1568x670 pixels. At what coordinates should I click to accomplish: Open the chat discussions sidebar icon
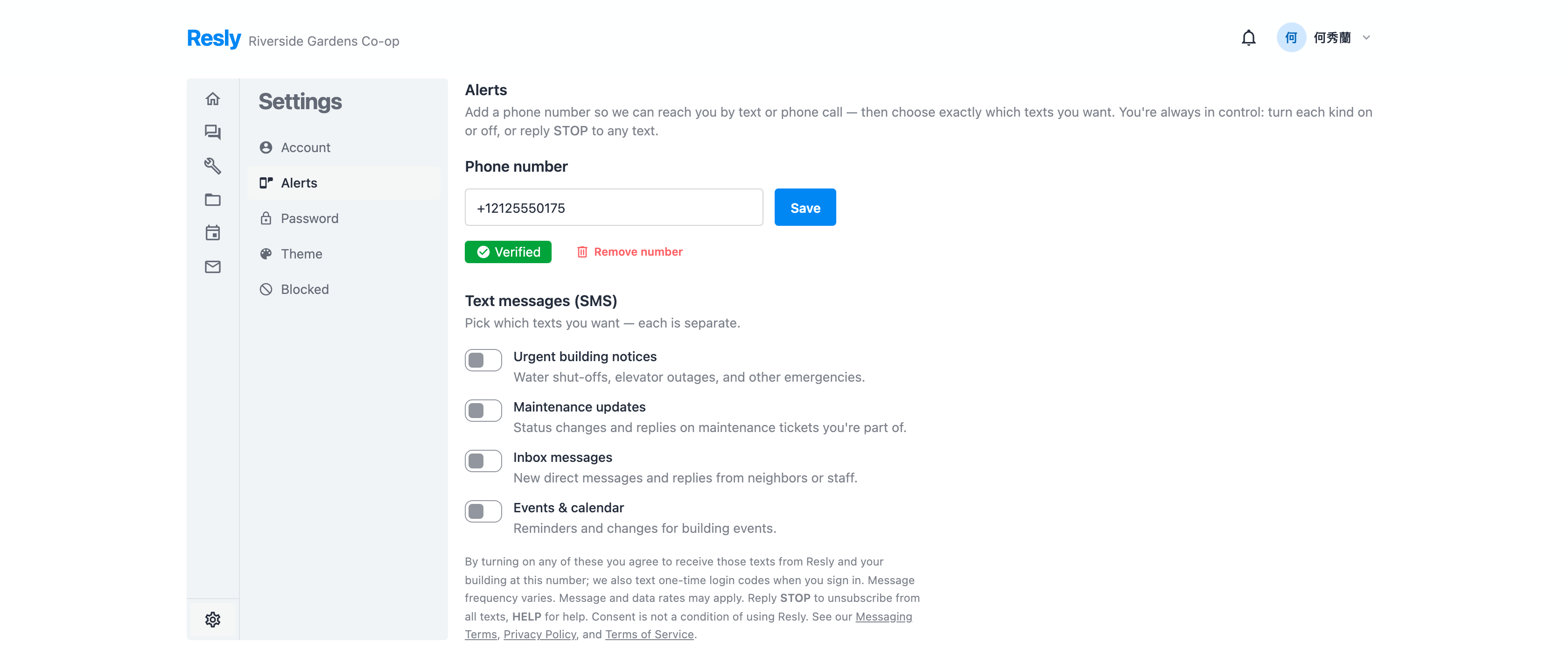coord(212,132)
